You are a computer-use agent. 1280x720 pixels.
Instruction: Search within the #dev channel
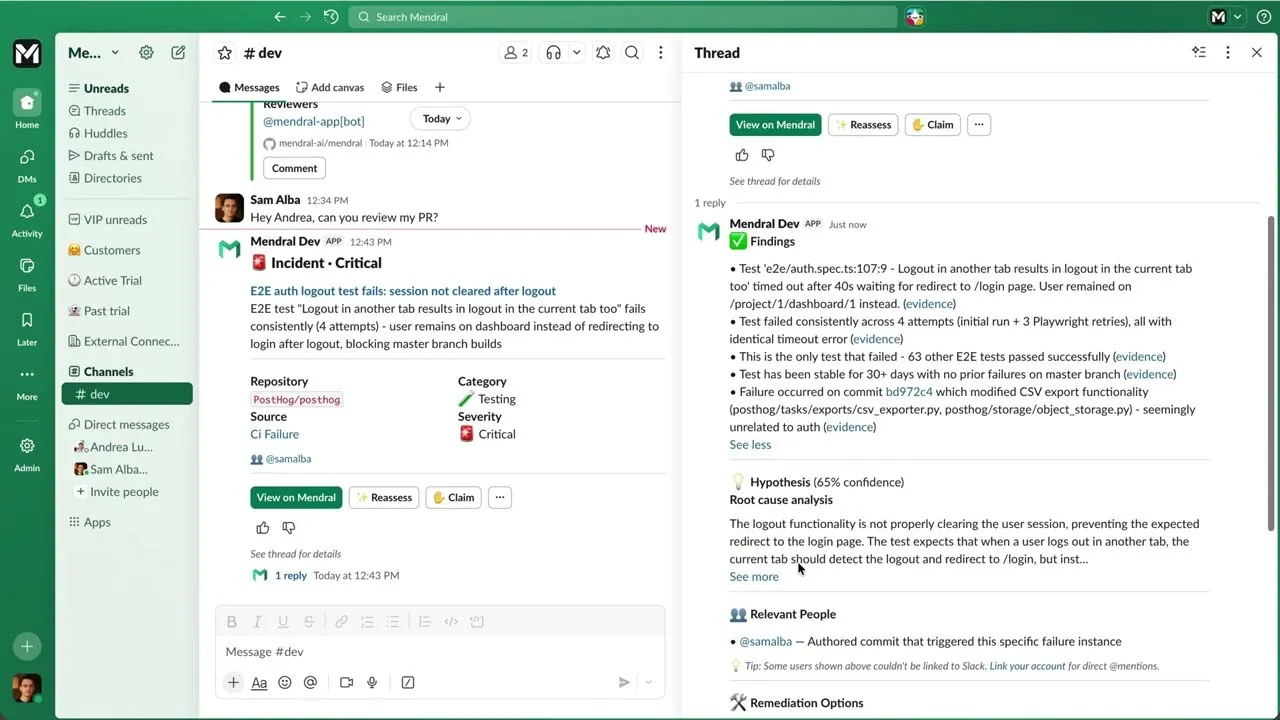(632, 53)
